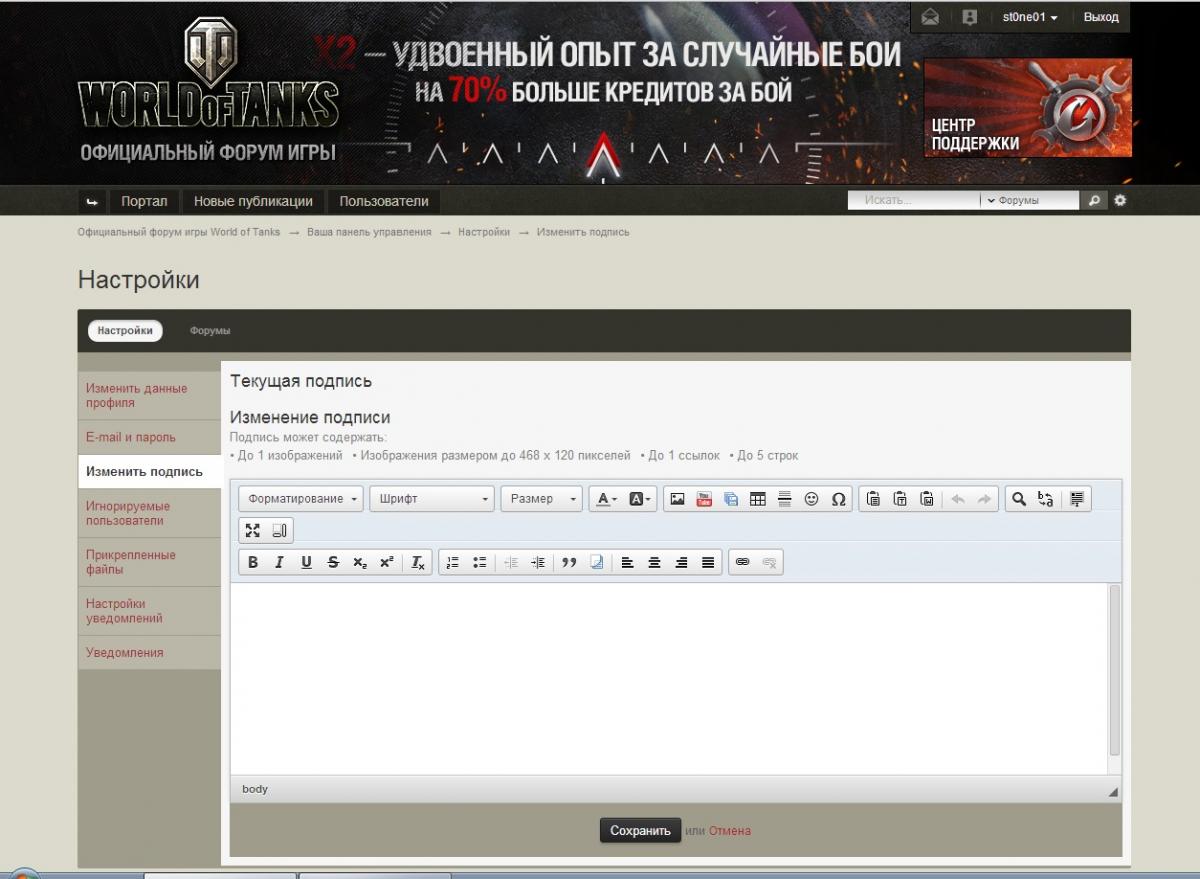Screen dimensions: 1200x879
Task: Open messages via the envelope icon
Action: tap(930, 17)
